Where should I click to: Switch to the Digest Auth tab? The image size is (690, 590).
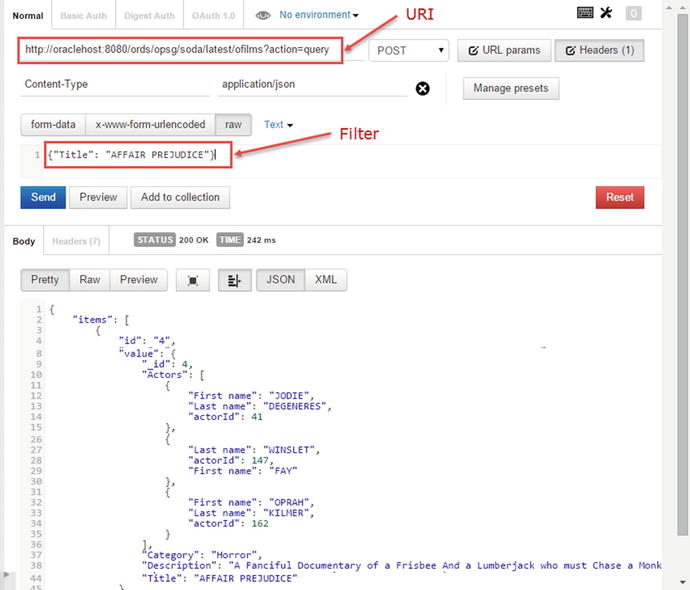tap(149, 16)
